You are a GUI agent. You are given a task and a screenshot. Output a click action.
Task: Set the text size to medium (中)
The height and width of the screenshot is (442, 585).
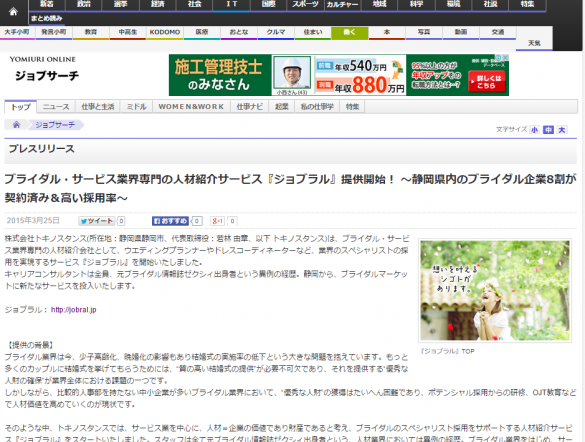coord(548,130)
